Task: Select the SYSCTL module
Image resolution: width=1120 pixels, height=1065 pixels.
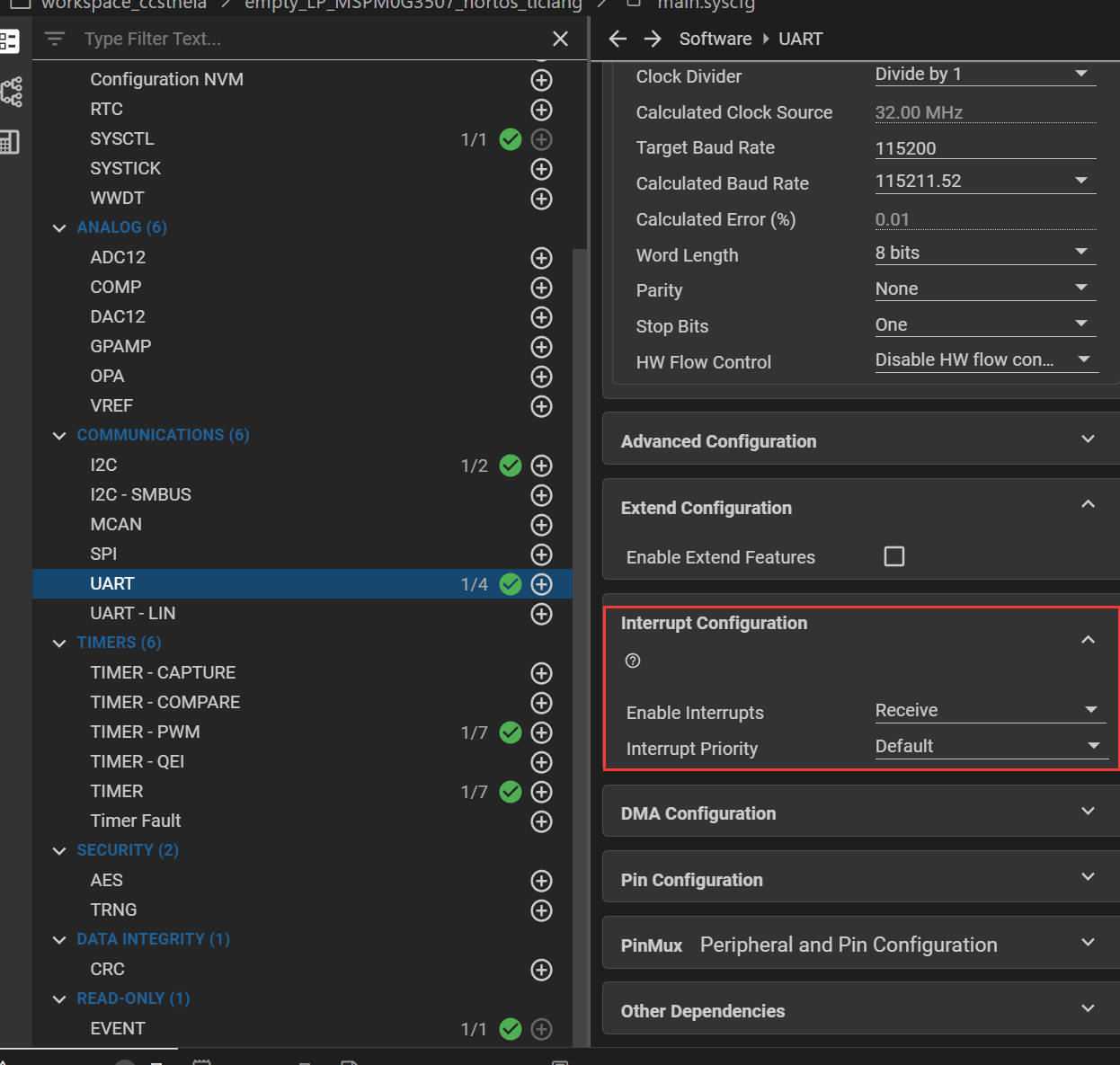Action: (122, 138)
